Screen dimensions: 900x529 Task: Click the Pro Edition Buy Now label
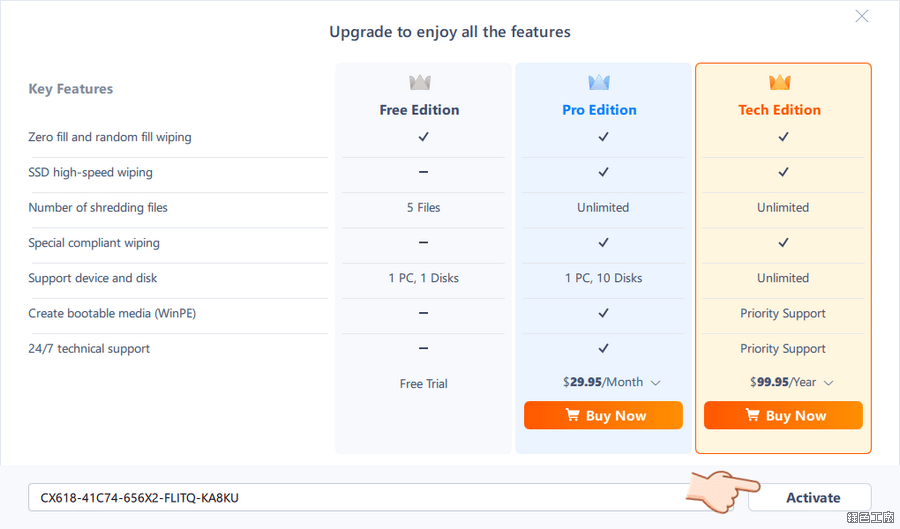pyautogui.click(x=616, y=416)
